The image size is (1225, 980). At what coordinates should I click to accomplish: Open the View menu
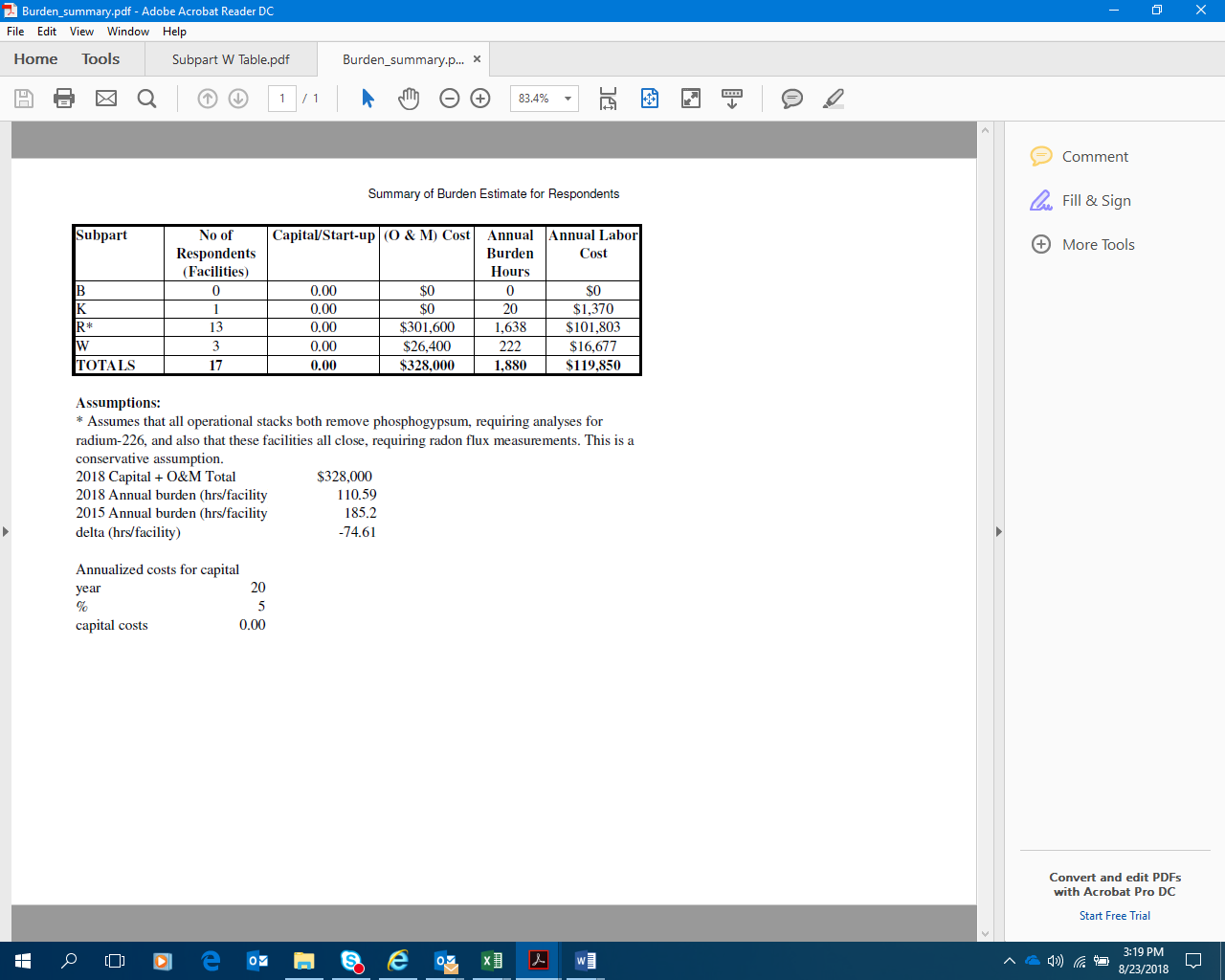(81, 31)
